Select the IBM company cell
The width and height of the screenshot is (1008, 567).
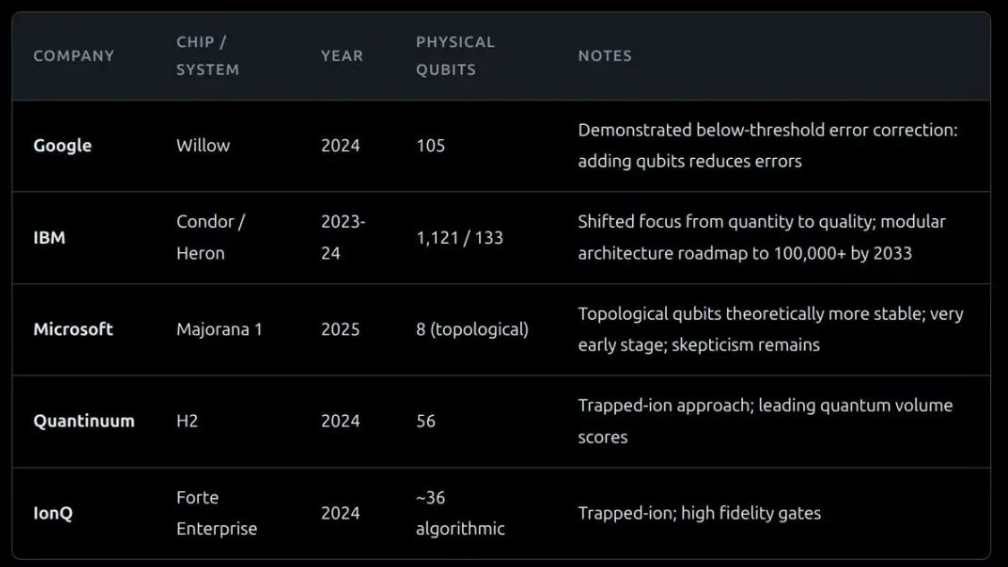click(49, 238)
